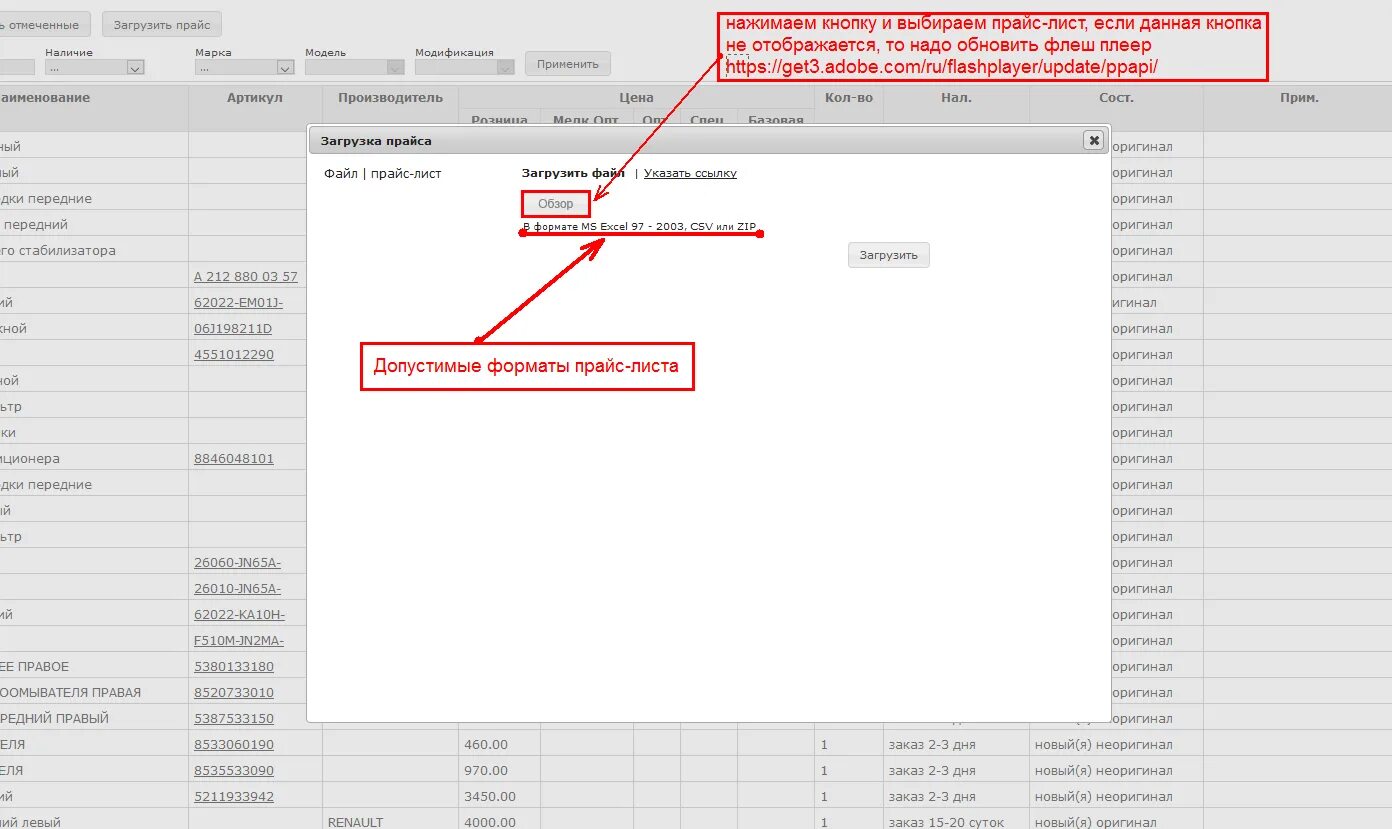
Task: Click the Загрузить button in dialog
Action: click(889, 255)
